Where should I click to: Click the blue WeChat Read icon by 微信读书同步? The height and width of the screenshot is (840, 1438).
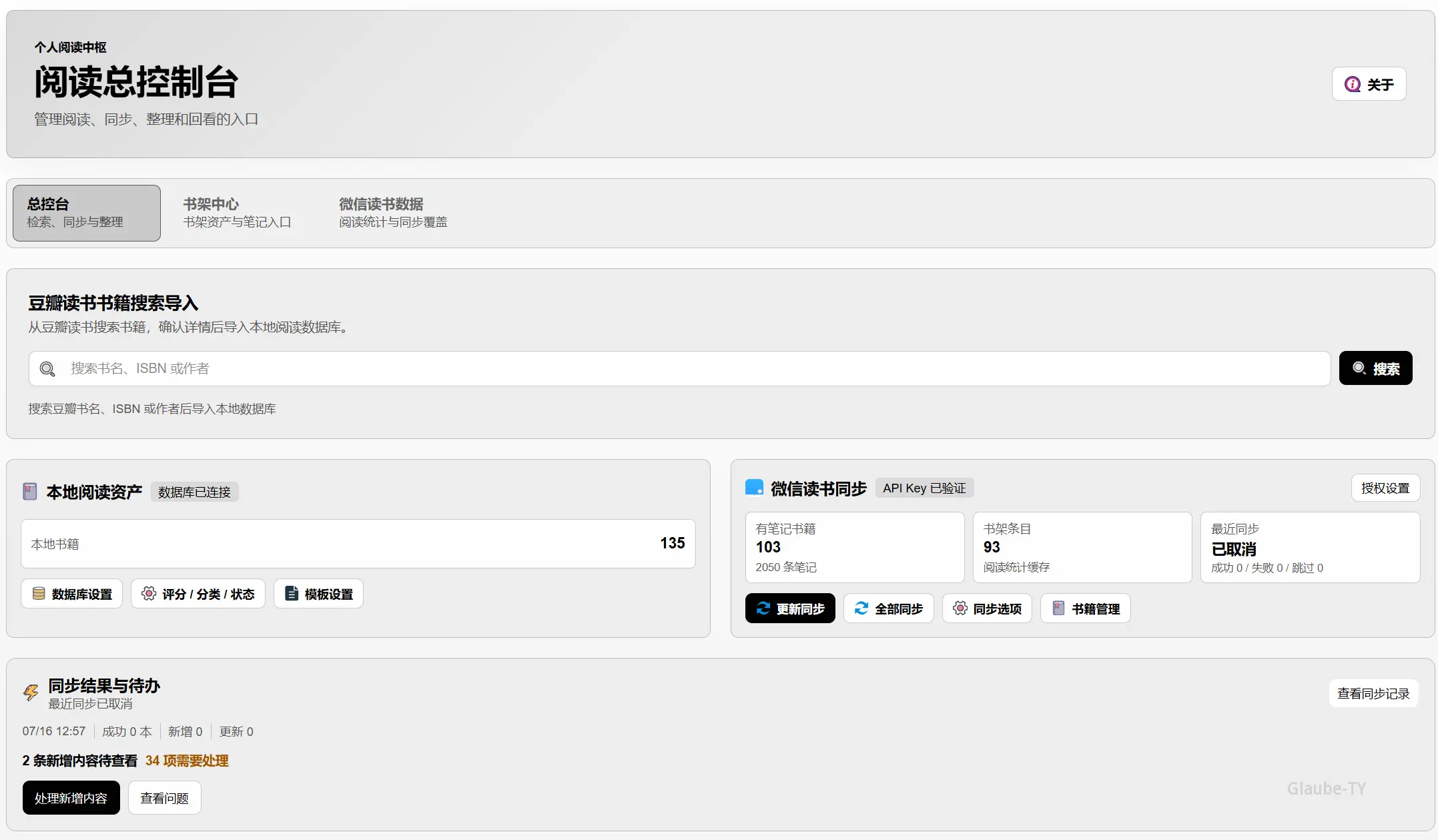754,488
